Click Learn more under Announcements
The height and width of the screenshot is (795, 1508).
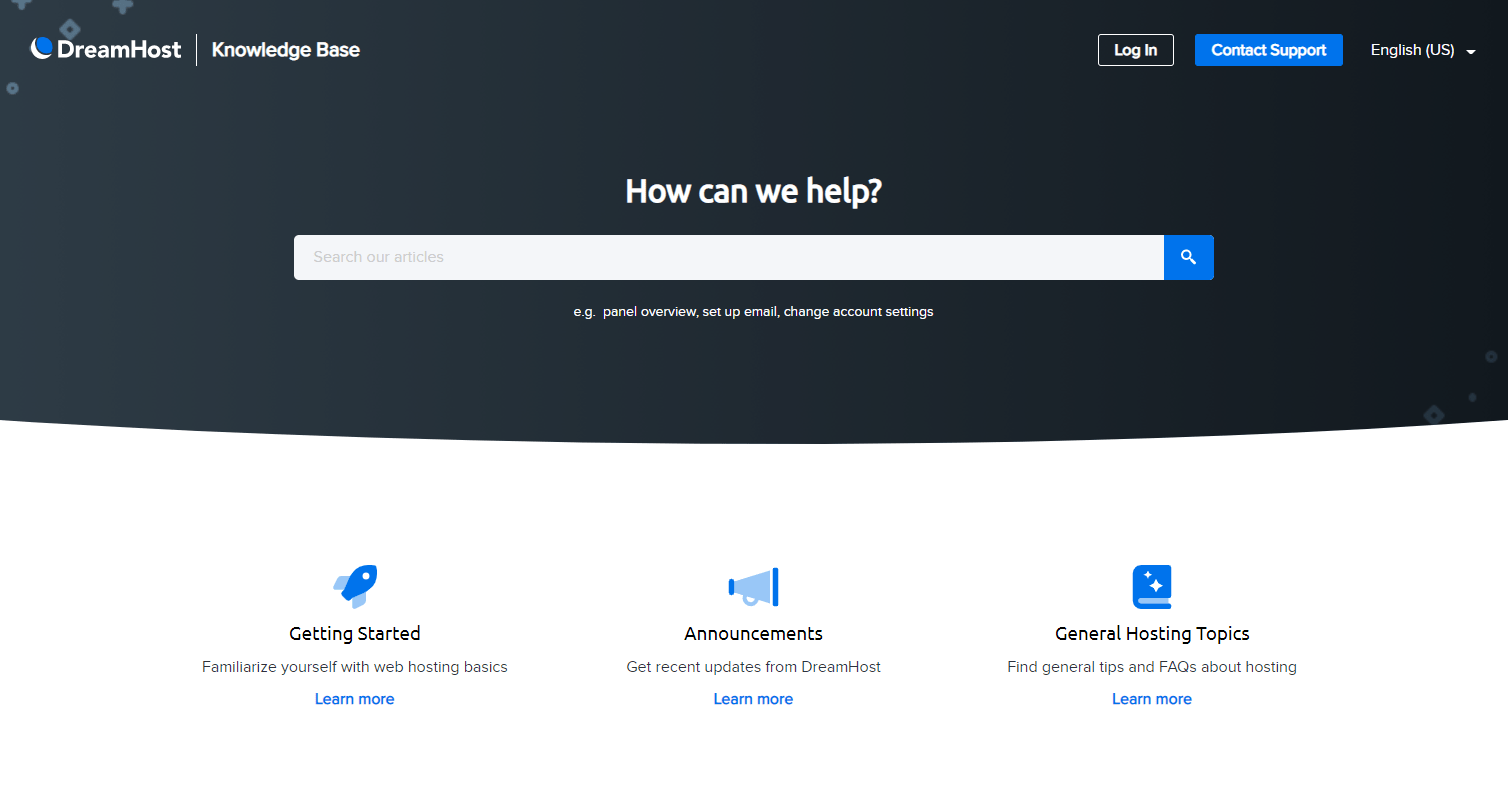tap(753, 699)
